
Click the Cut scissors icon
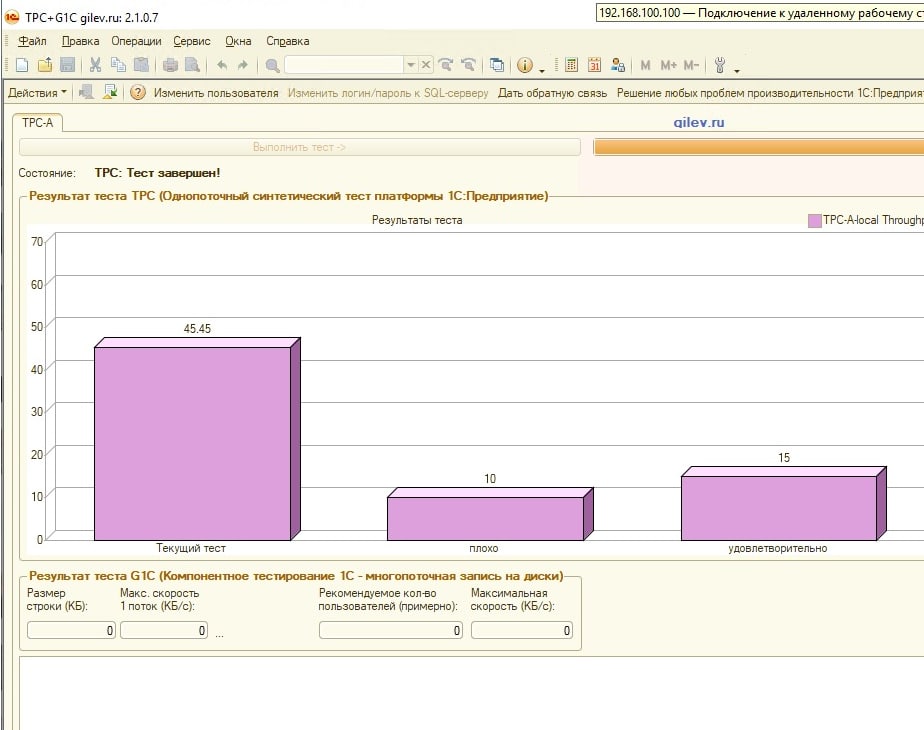point(95,65)
